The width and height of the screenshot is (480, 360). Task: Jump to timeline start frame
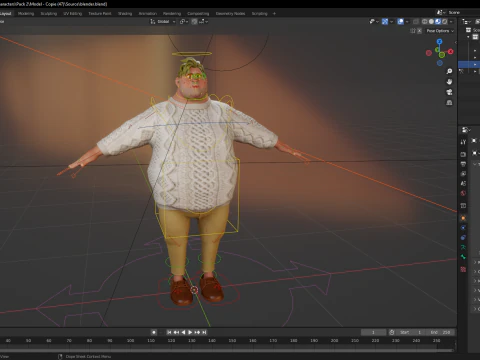pos(169,332)
